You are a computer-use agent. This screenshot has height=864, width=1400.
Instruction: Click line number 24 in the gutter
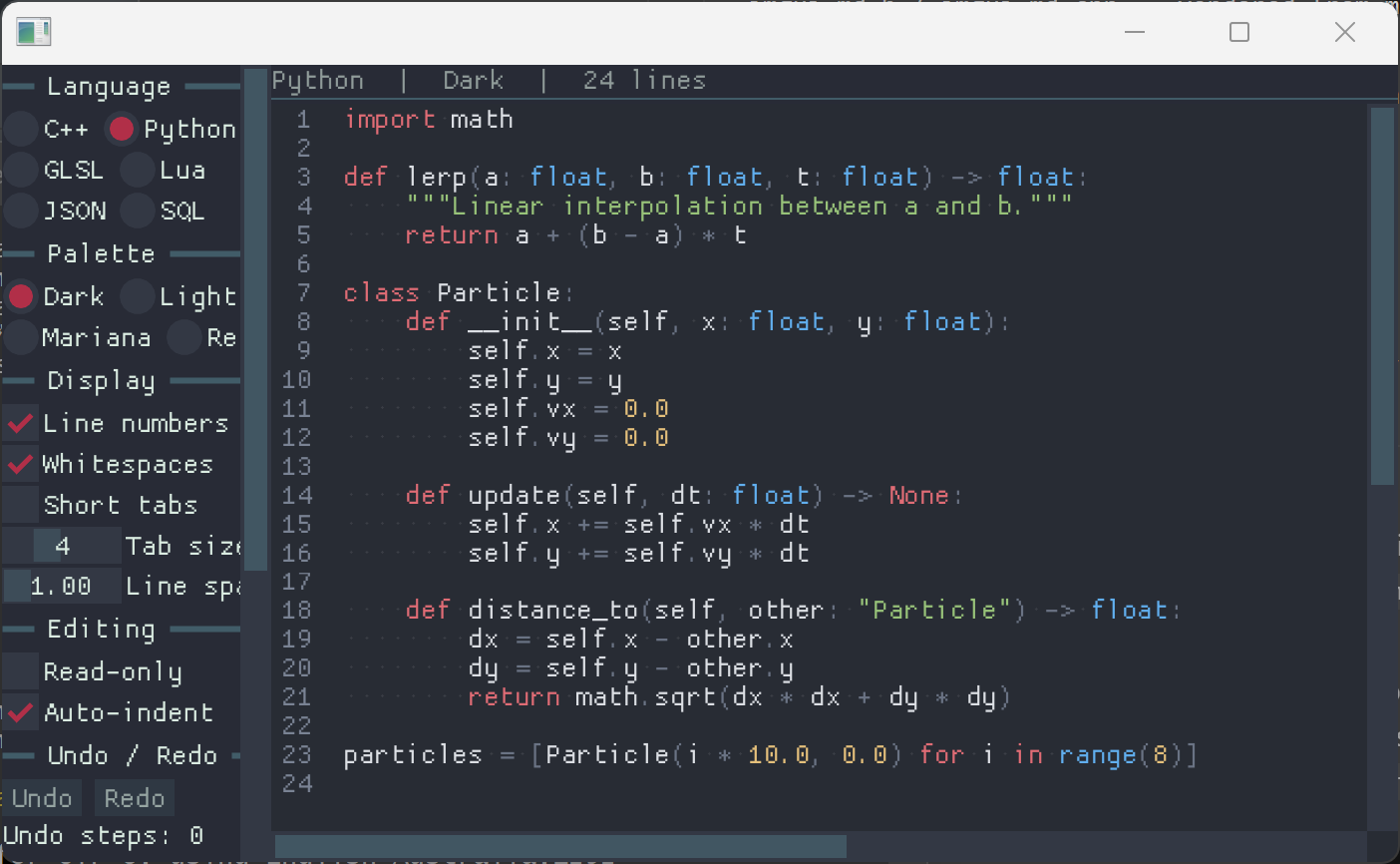click(297, 784)
